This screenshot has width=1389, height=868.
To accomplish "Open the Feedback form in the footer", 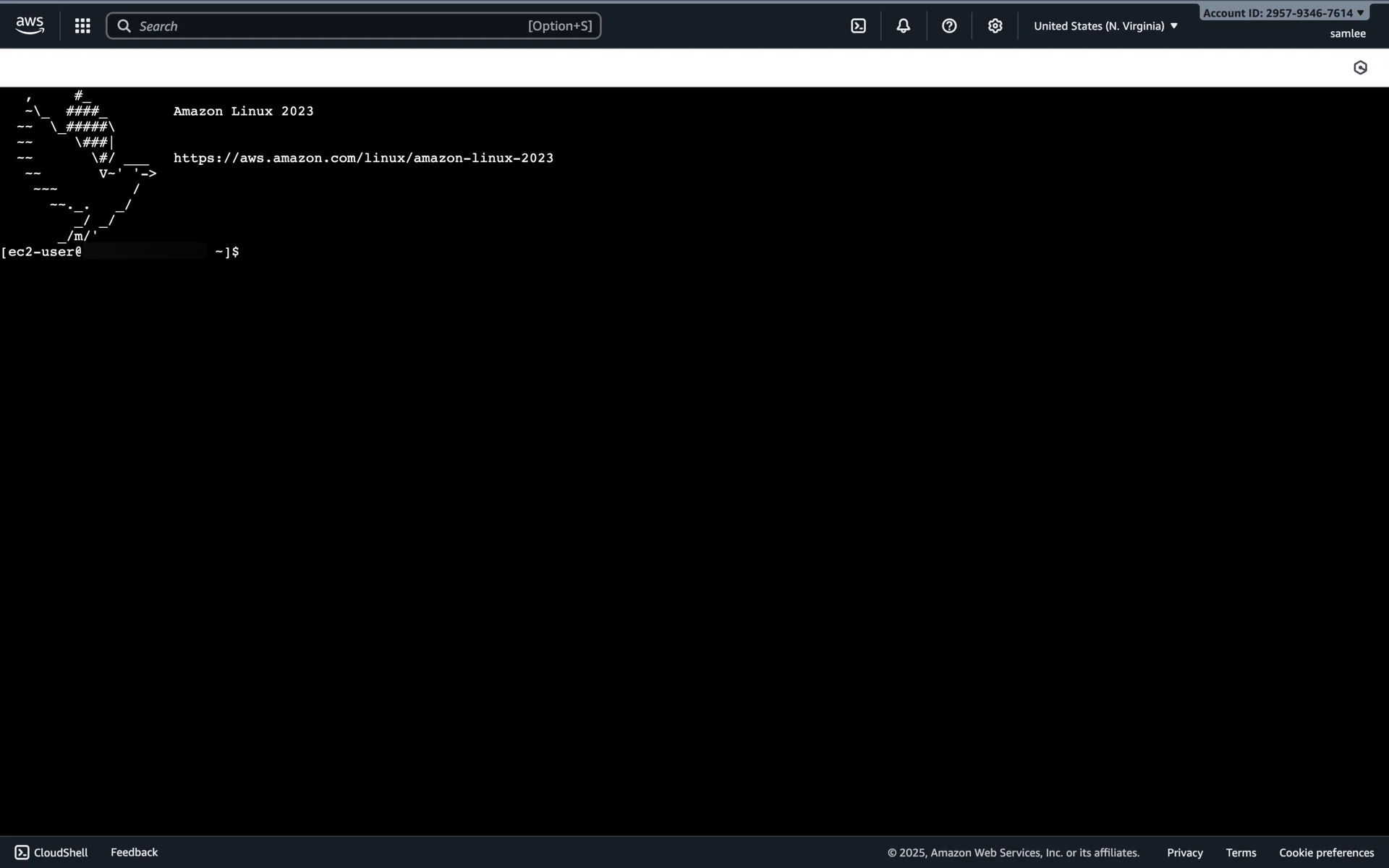I will tap(134, 852).
